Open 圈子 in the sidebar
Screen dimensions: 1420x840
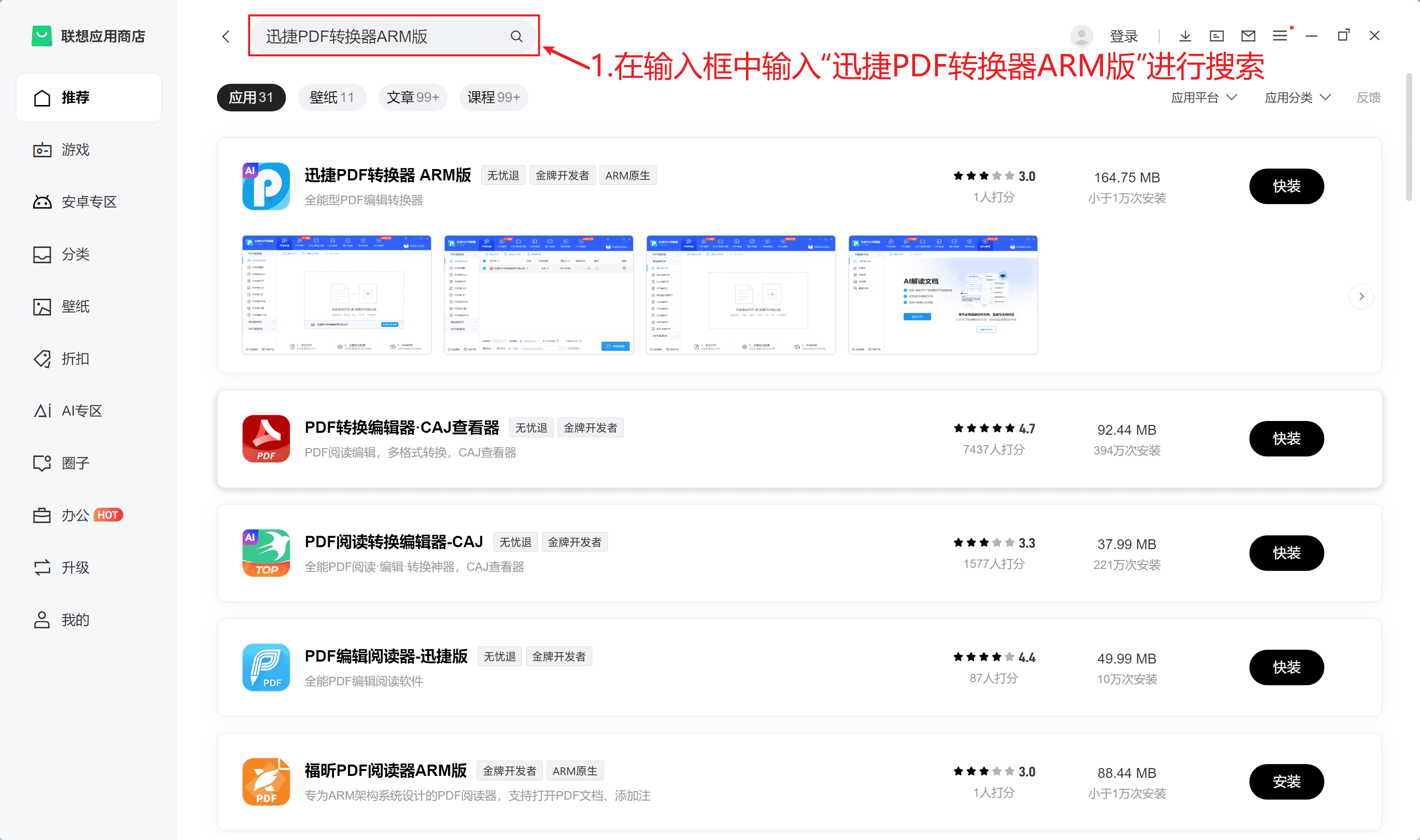click(89, 463)
